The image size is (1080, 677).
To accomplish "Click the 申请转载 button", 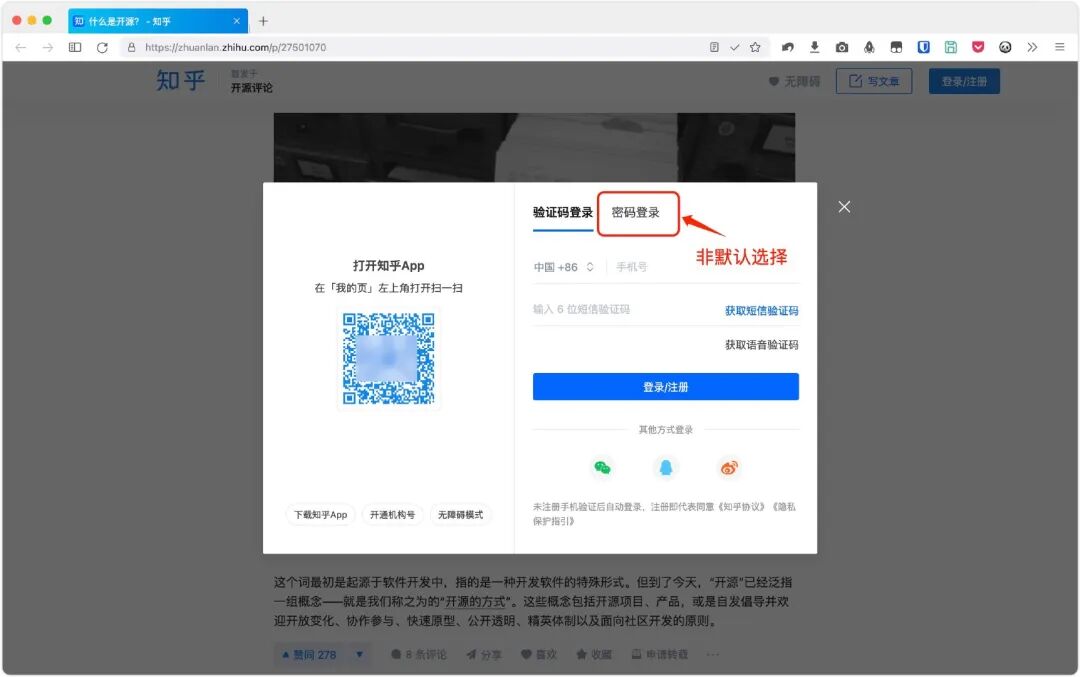I will click(660, 655).
